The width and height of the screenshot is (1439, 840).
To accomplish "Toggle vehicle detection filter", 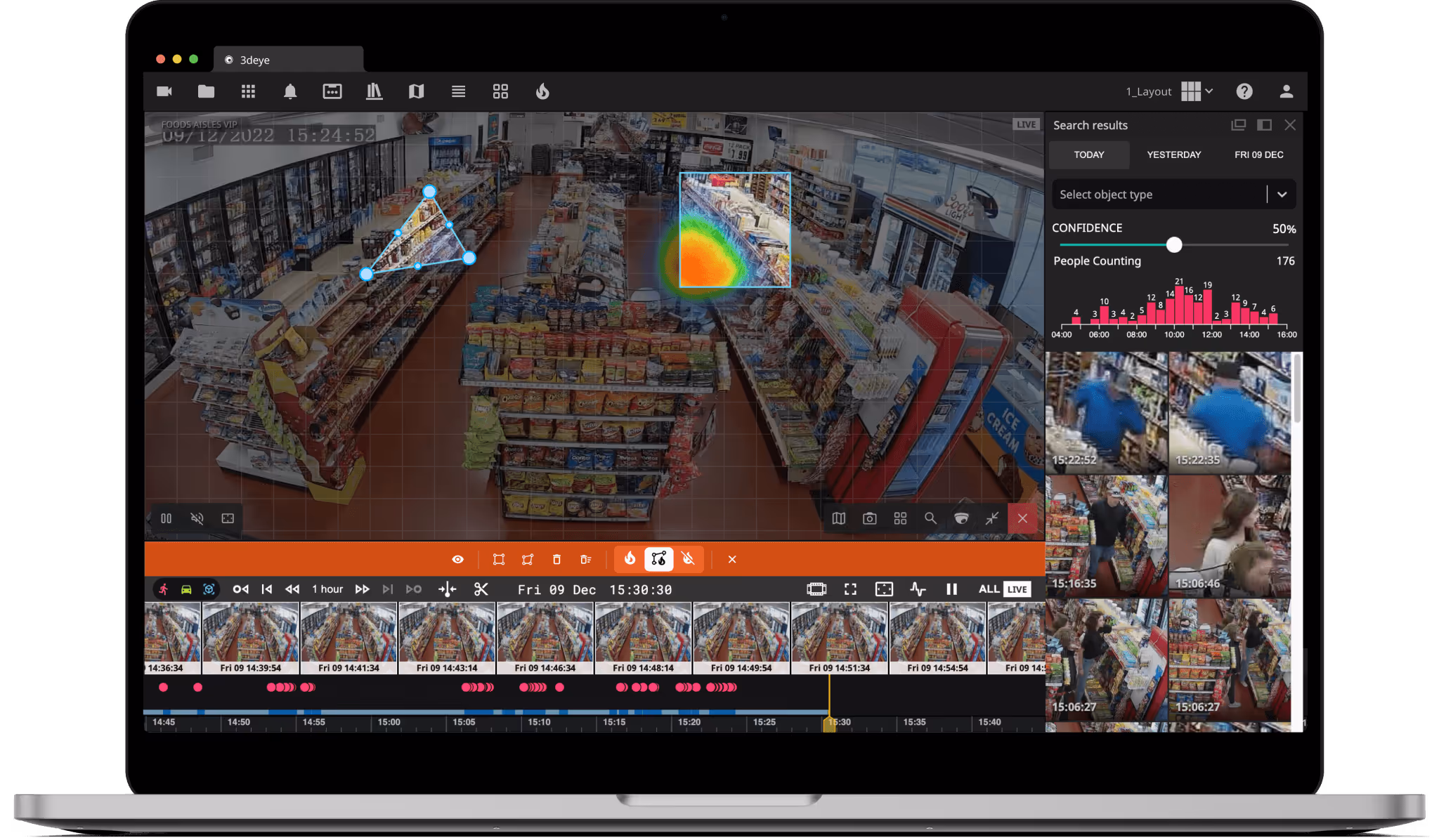I will point(186,589).
